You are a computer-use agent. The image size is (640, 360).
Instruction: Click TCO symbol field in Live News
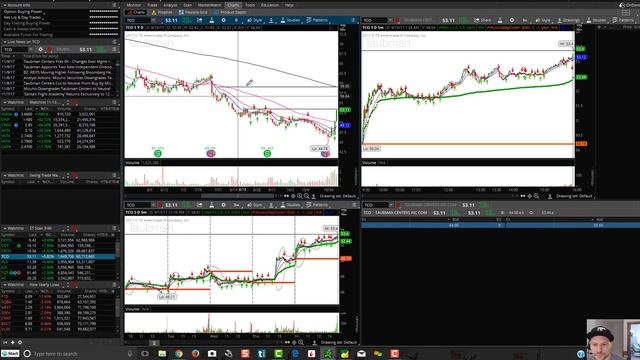[x=16, y=49]
